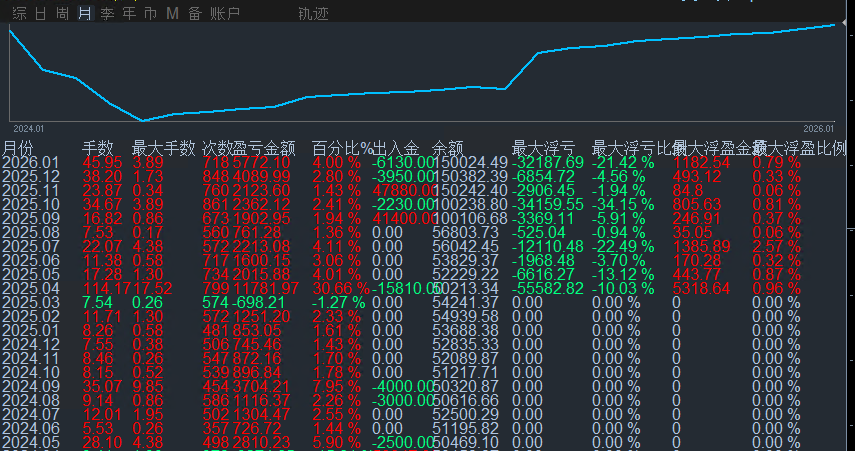Screen dimensions: 855x451
Task: Click the 余额 column header
Action: point(448,148)
